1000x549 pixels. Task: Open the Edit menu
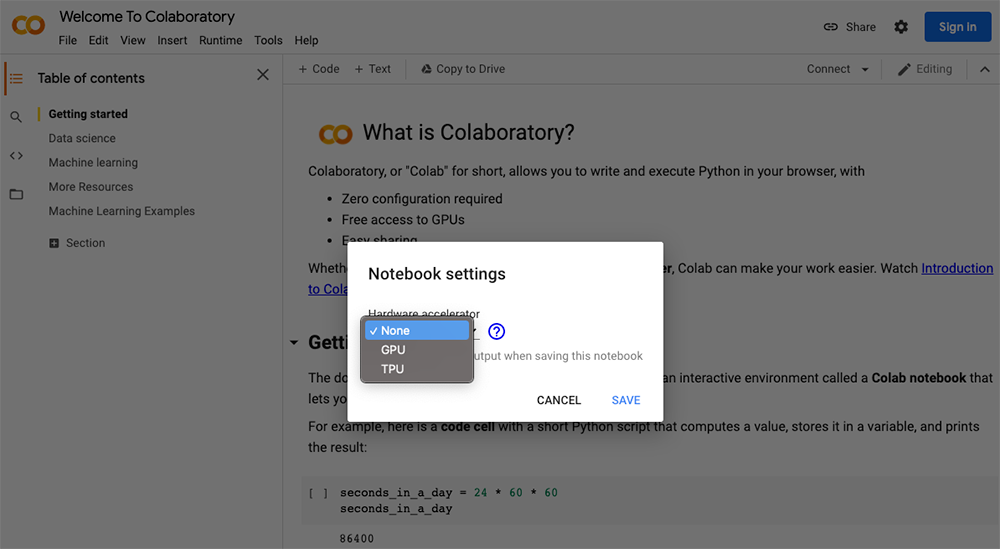98,40
